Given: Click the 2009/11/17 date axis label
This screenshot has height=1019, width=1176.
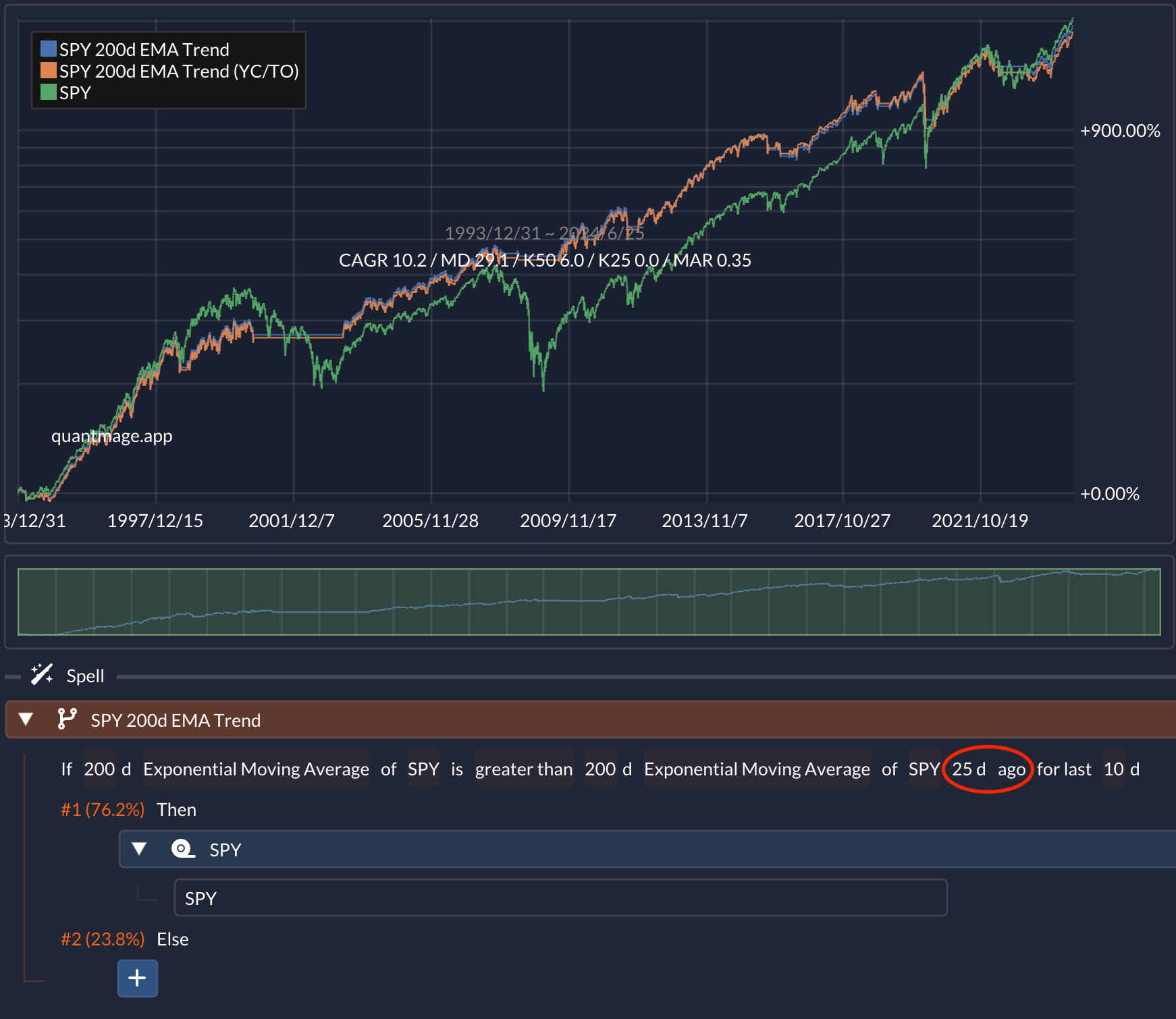Looking at the screenshot, I should coord(568,521).
